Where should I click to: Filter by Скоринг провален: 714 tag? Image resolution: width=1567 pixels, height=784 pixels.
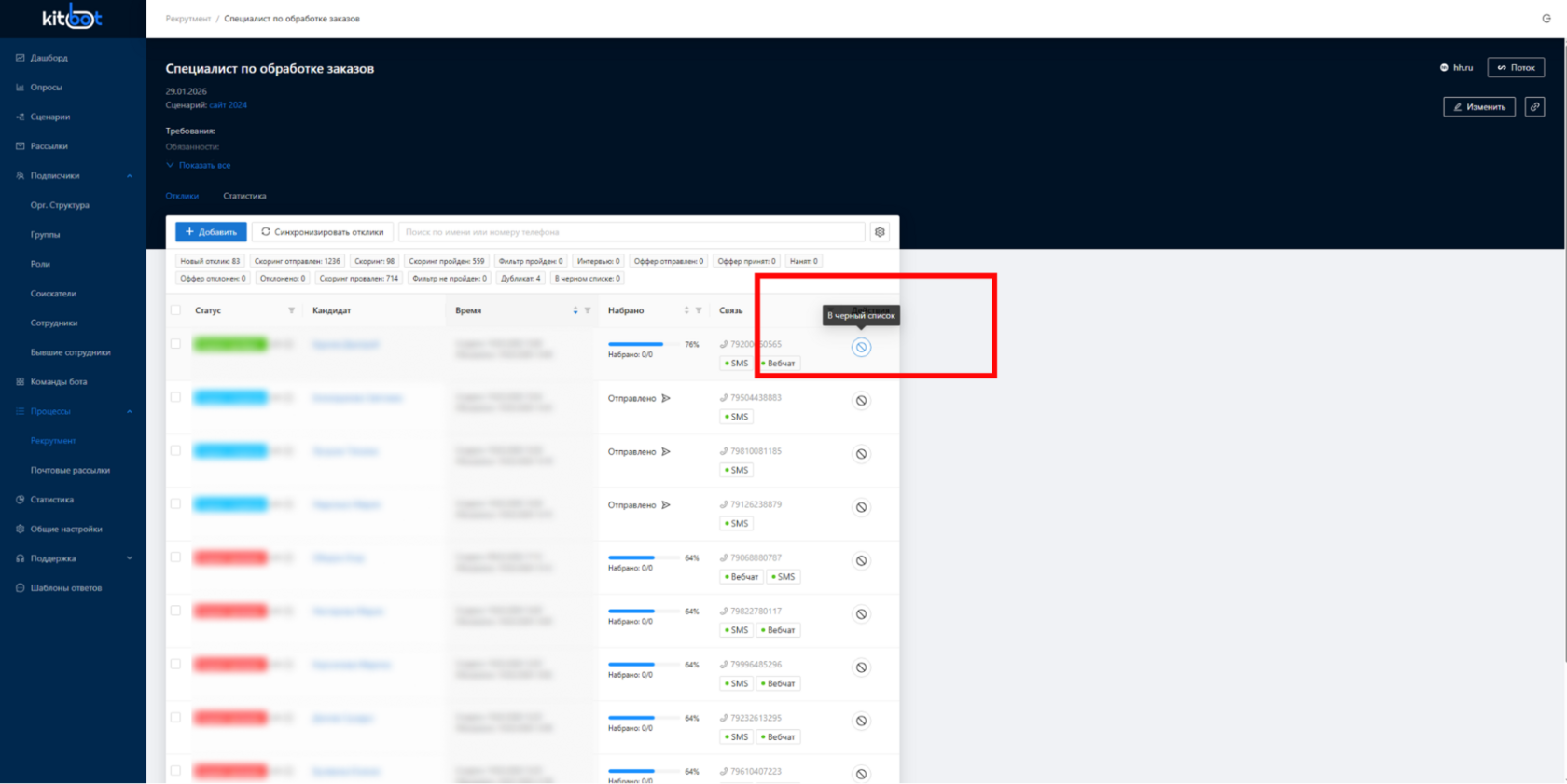(358, 278)
